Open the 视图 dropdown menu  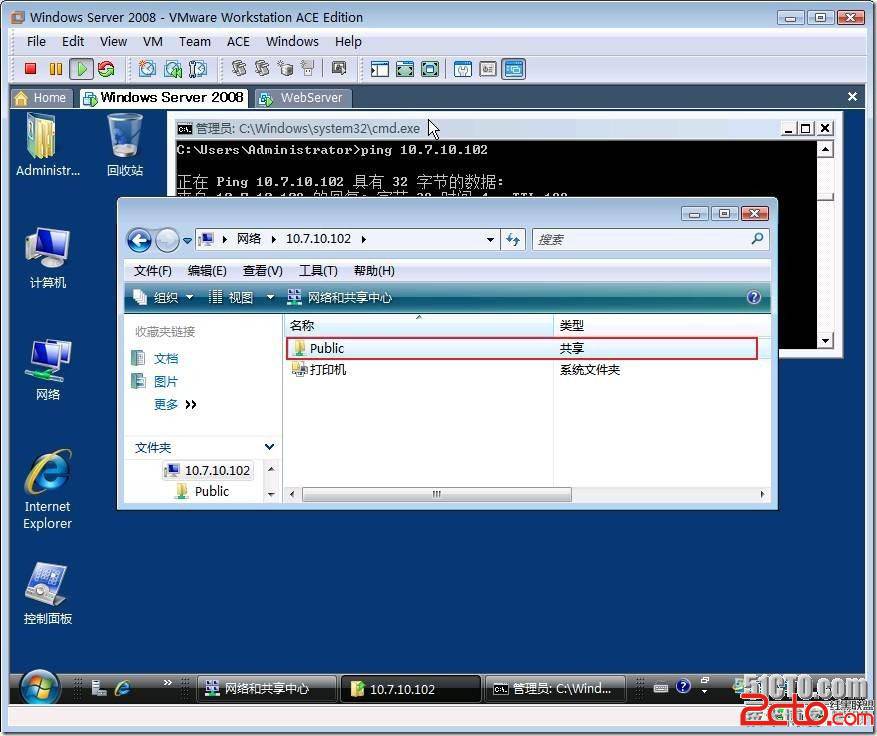tap(240, 297)
